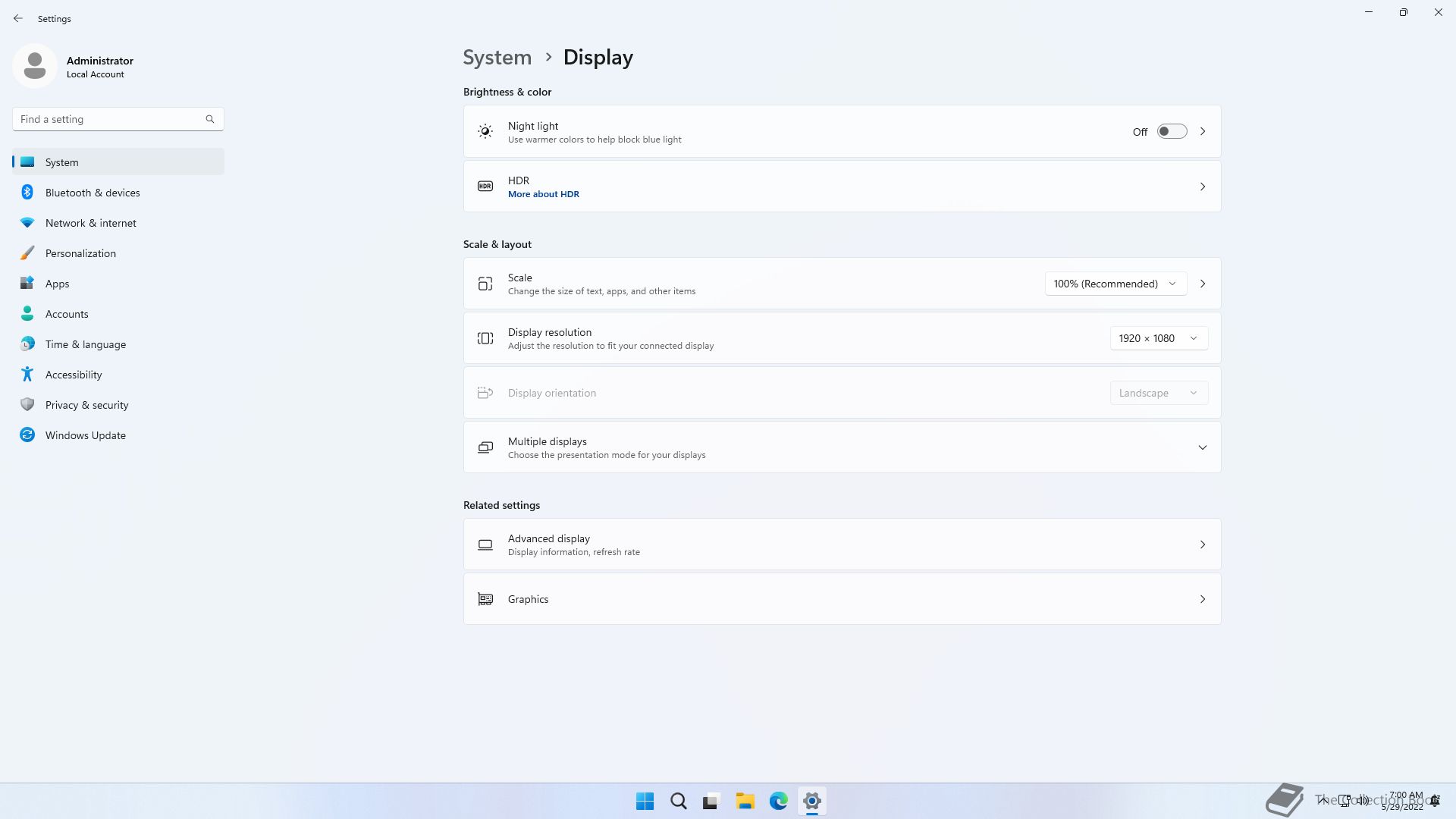Click the Personalization paintbrush icon
Screen dimensions: 1456x819
27,253
